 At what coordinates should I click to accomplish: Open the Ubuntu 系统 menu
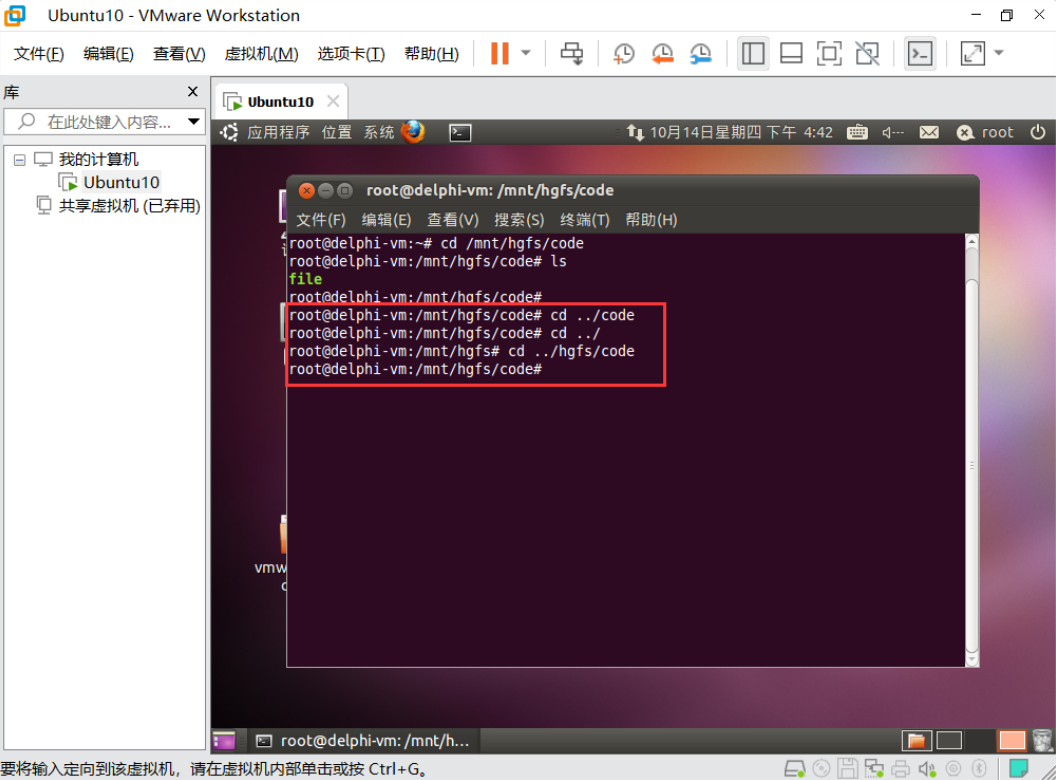(x=378, y=132)
